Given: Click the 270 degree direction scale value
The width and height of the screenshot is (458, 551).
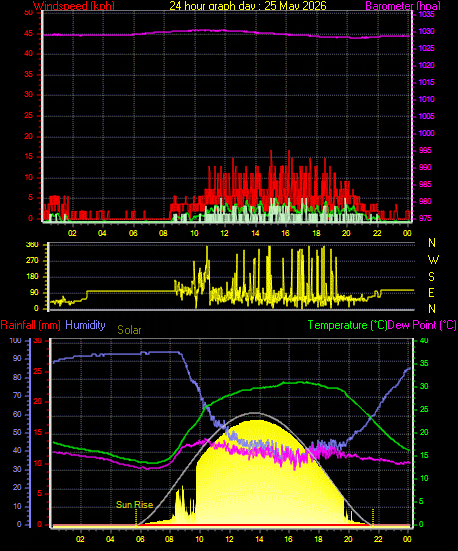Looking at the screenshot, I should coord(32,261).
